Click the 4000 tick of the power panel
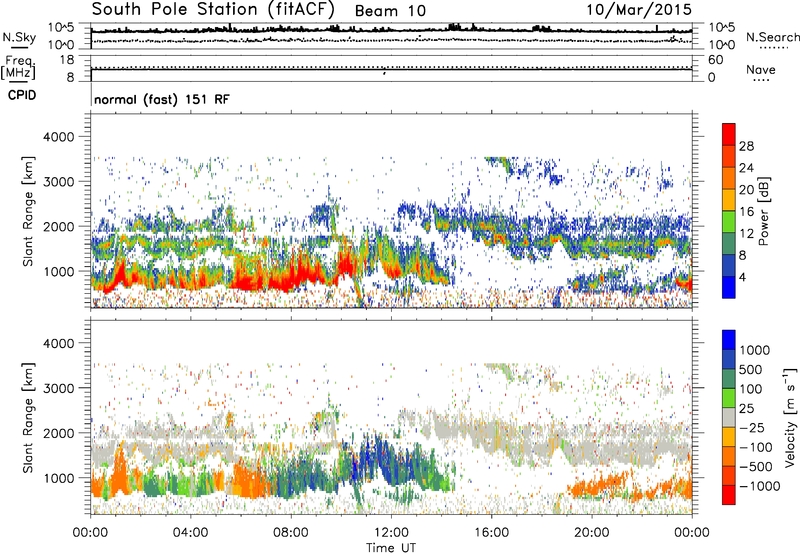 click(x=58, y=137)
